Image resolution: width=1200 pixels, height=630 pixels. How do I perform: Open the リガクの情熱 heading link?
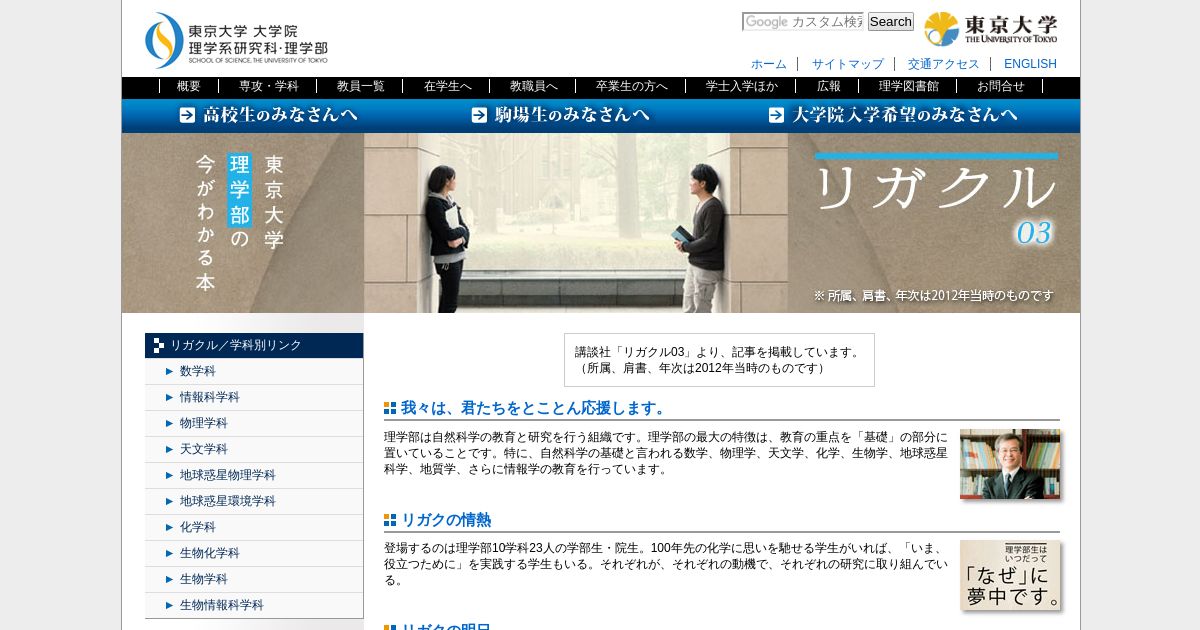click(446, 520)
